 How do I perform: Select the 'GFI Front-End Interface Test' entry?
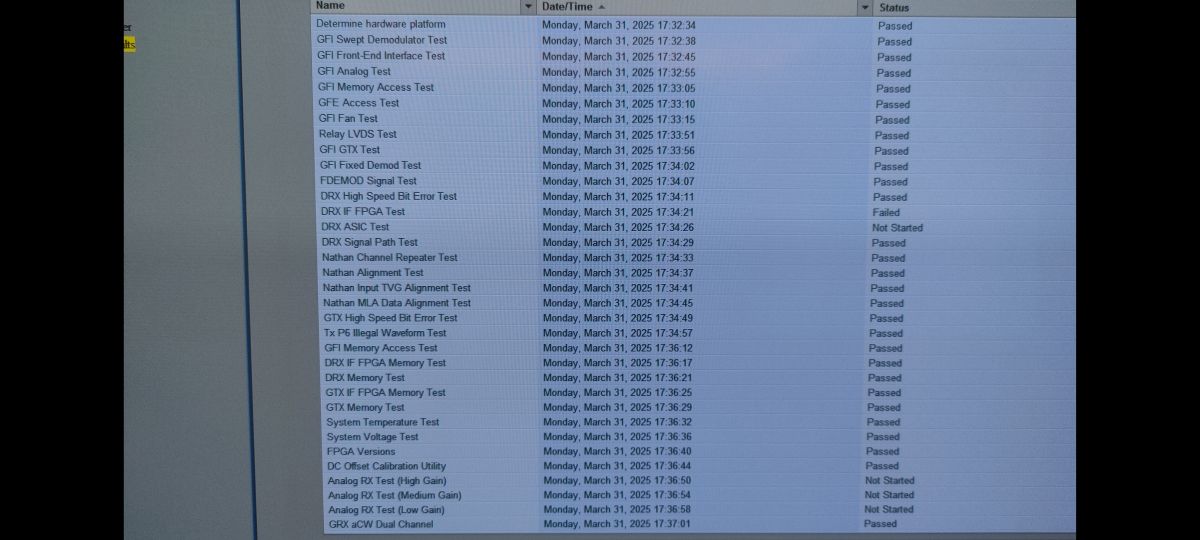381,56
